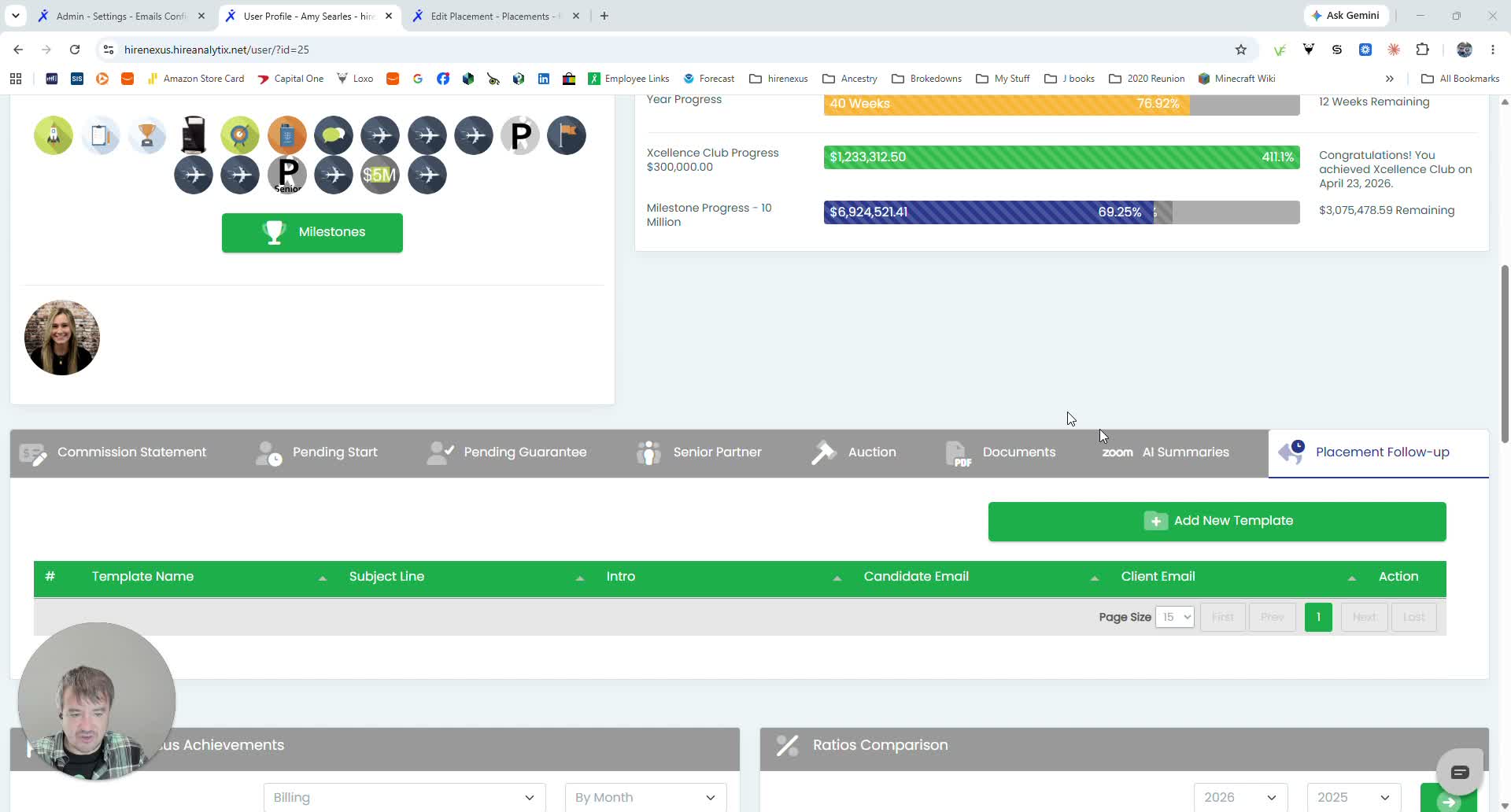Open the Page Size dropdown
The height and width of the screenshot is (812, 1511).
[x=1175, y=617]
